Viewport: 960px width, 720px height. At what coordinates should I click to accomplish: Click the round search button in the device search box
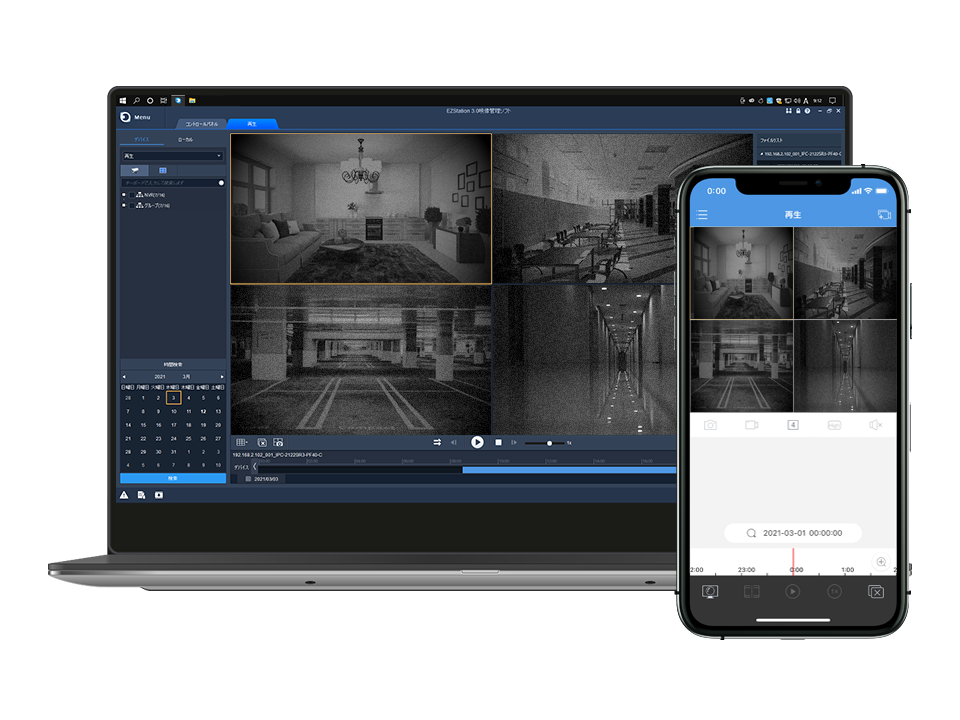(221, 182)
